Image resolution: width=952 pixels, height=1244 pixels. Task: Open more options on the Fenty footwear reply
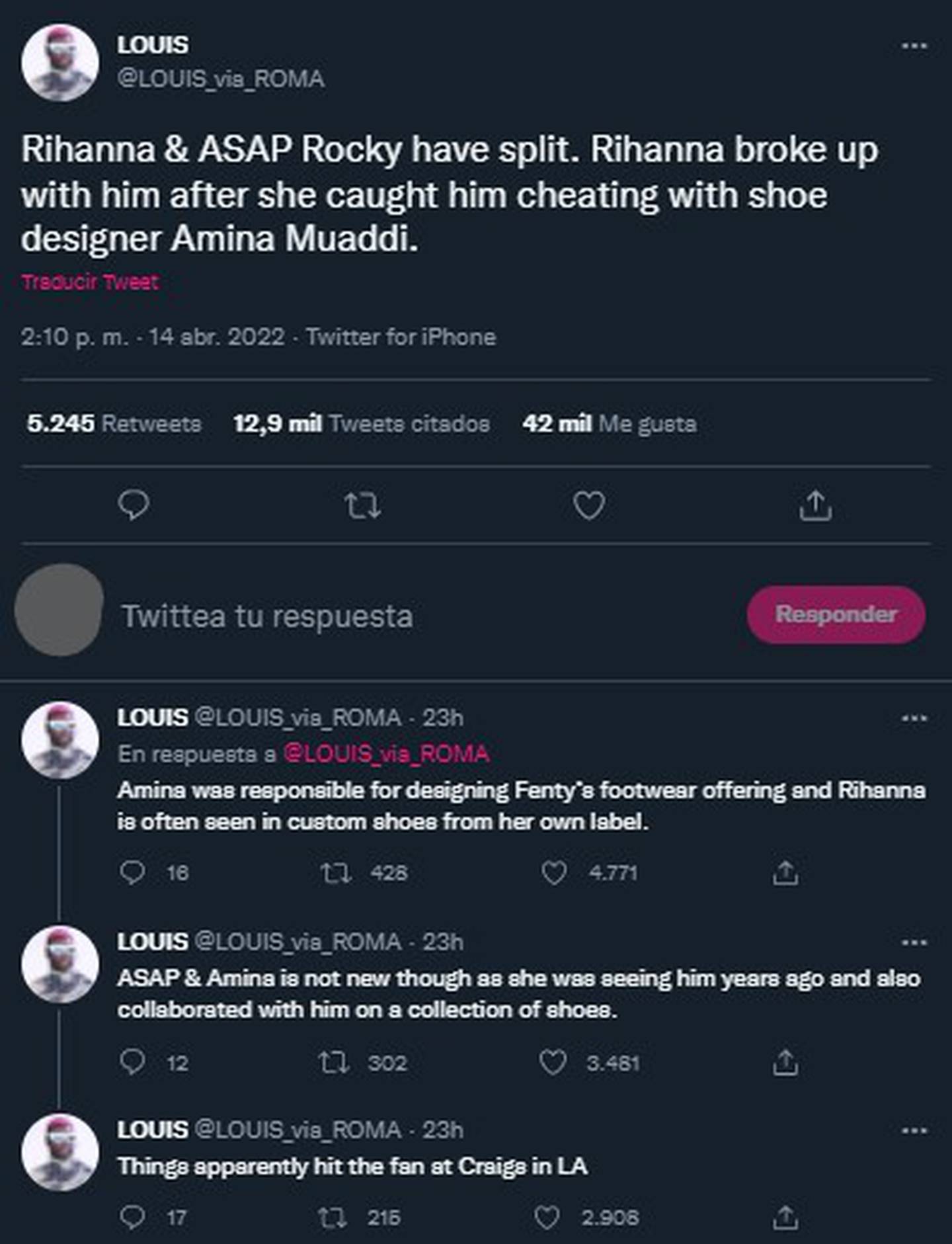(914, 718)
